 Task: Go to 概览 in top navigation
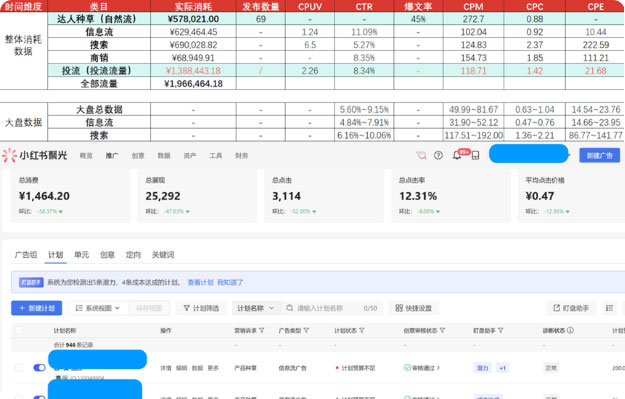(x=86, y=155)
